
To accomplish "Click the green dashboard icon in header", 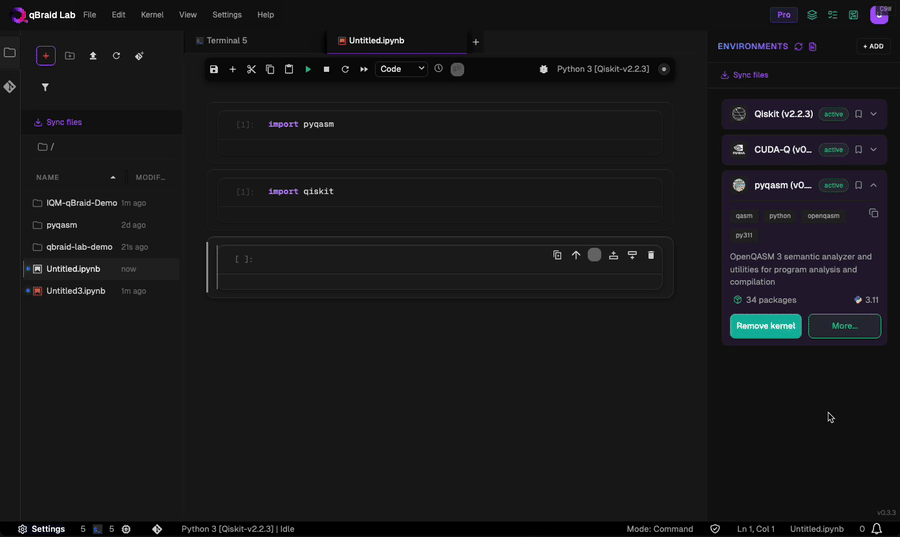I will tap(854, 15).
